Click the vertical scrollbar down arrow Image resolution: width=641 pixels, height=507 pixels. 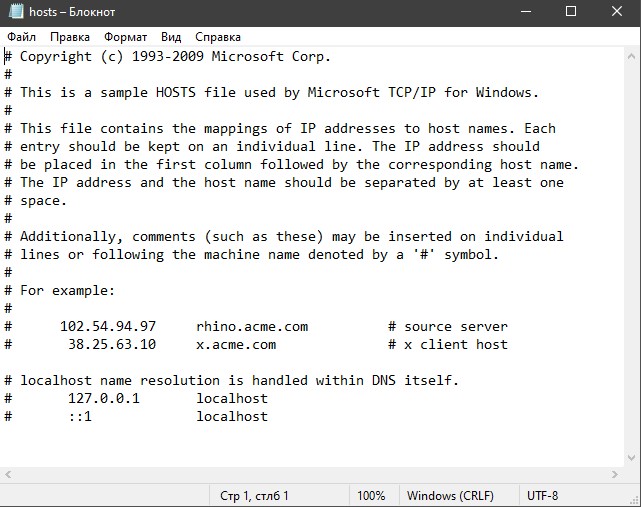click(632, 458)
